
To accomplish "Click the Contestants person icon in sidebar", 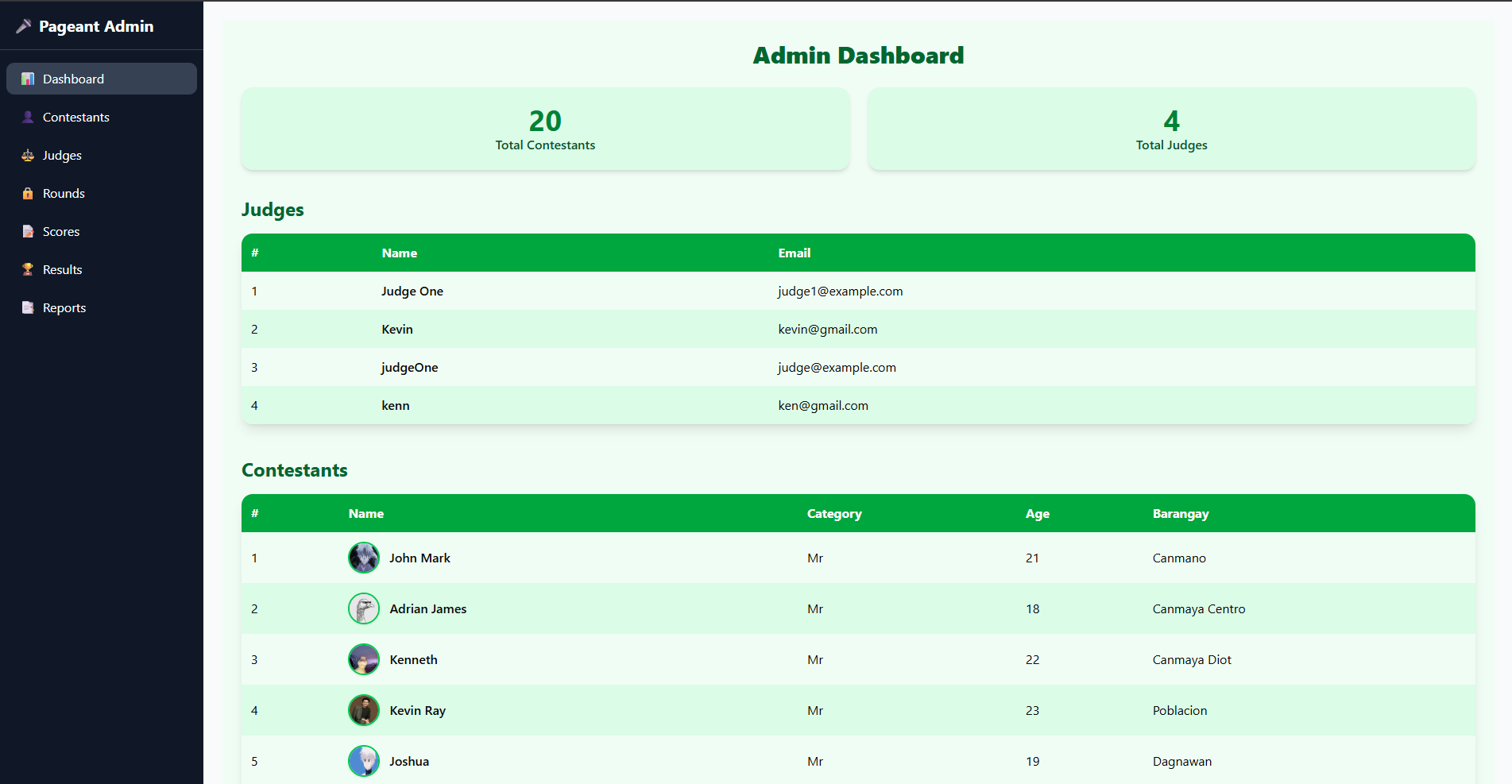I will [28, 117].
